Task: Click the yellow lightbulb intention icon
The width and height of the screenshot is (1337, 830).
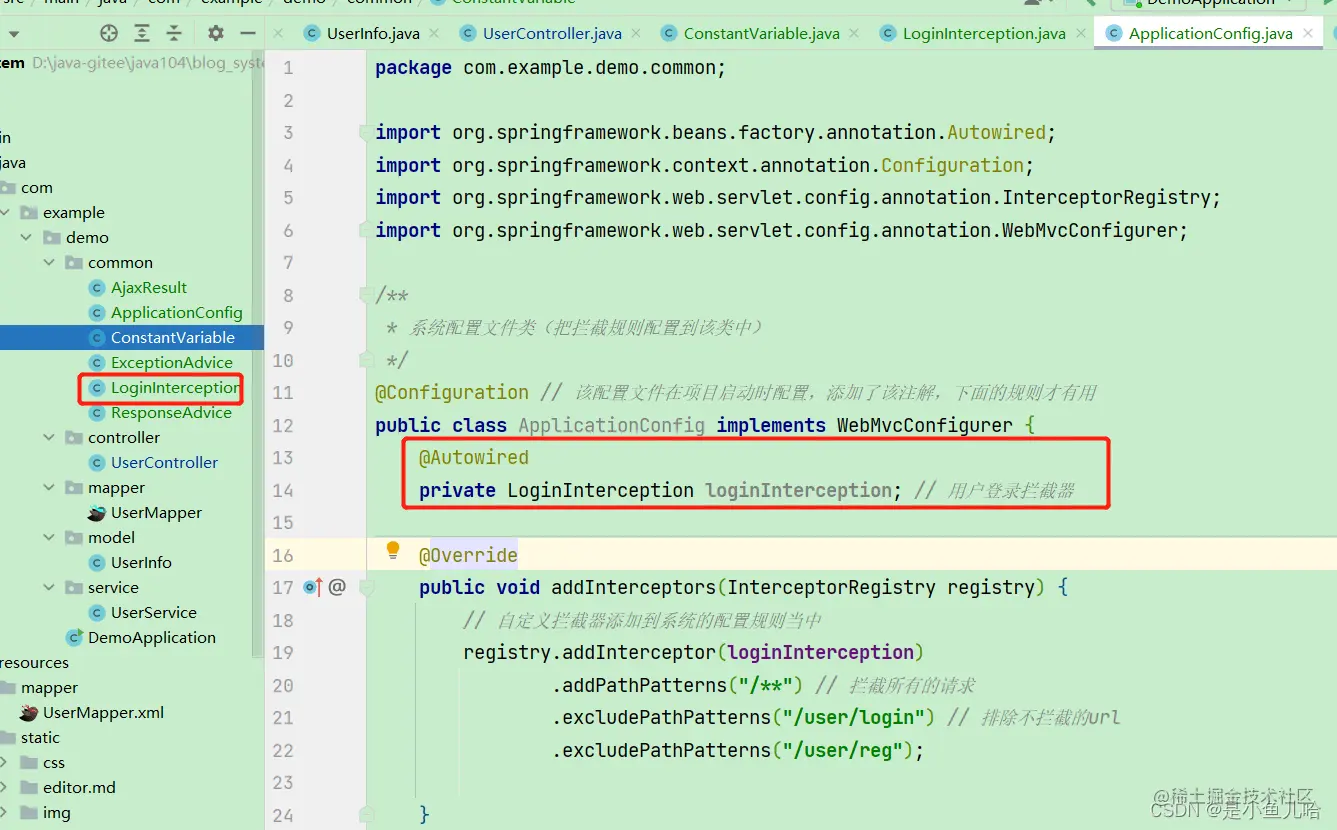Action: (393, 550)
